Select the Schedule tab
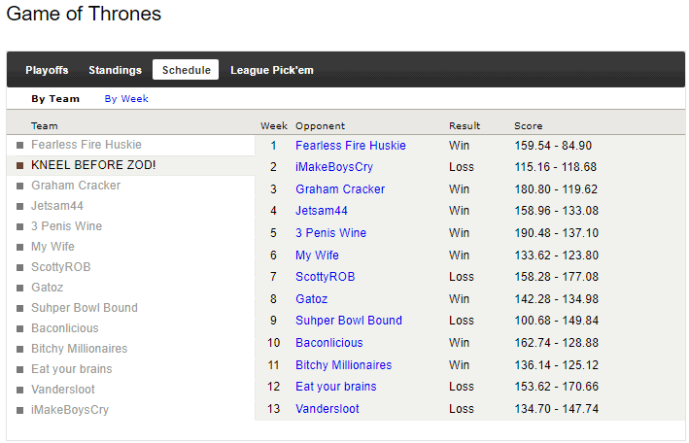689x443 pixels. click(186, 70)
